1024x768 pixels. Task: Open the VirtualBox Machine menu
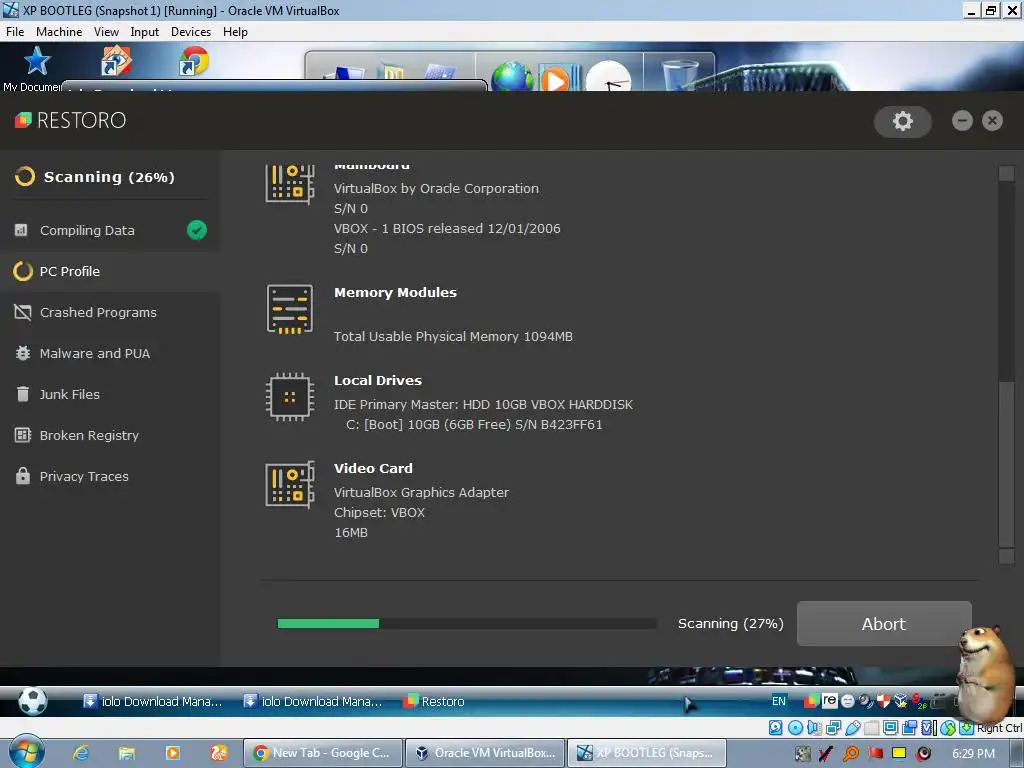[x=59, y=31]
